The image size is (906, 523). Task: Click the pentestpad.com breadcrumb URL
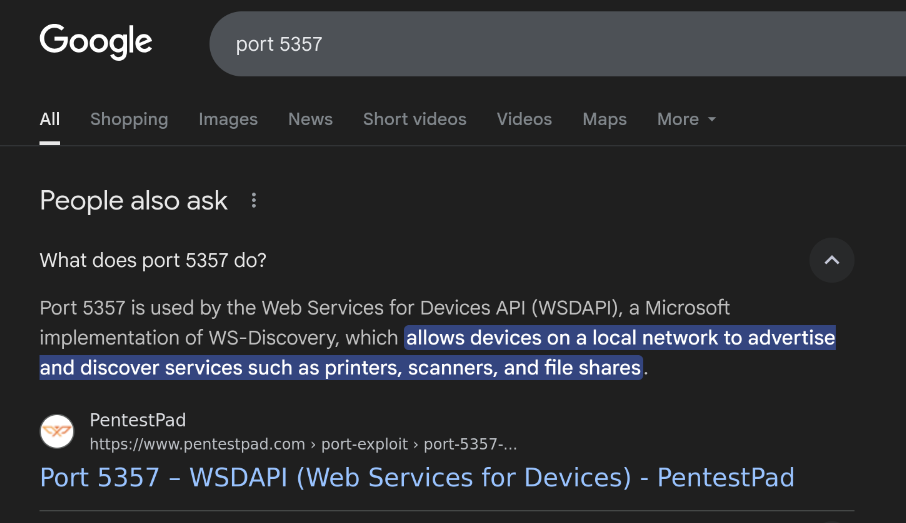click(x=303, y=444)
